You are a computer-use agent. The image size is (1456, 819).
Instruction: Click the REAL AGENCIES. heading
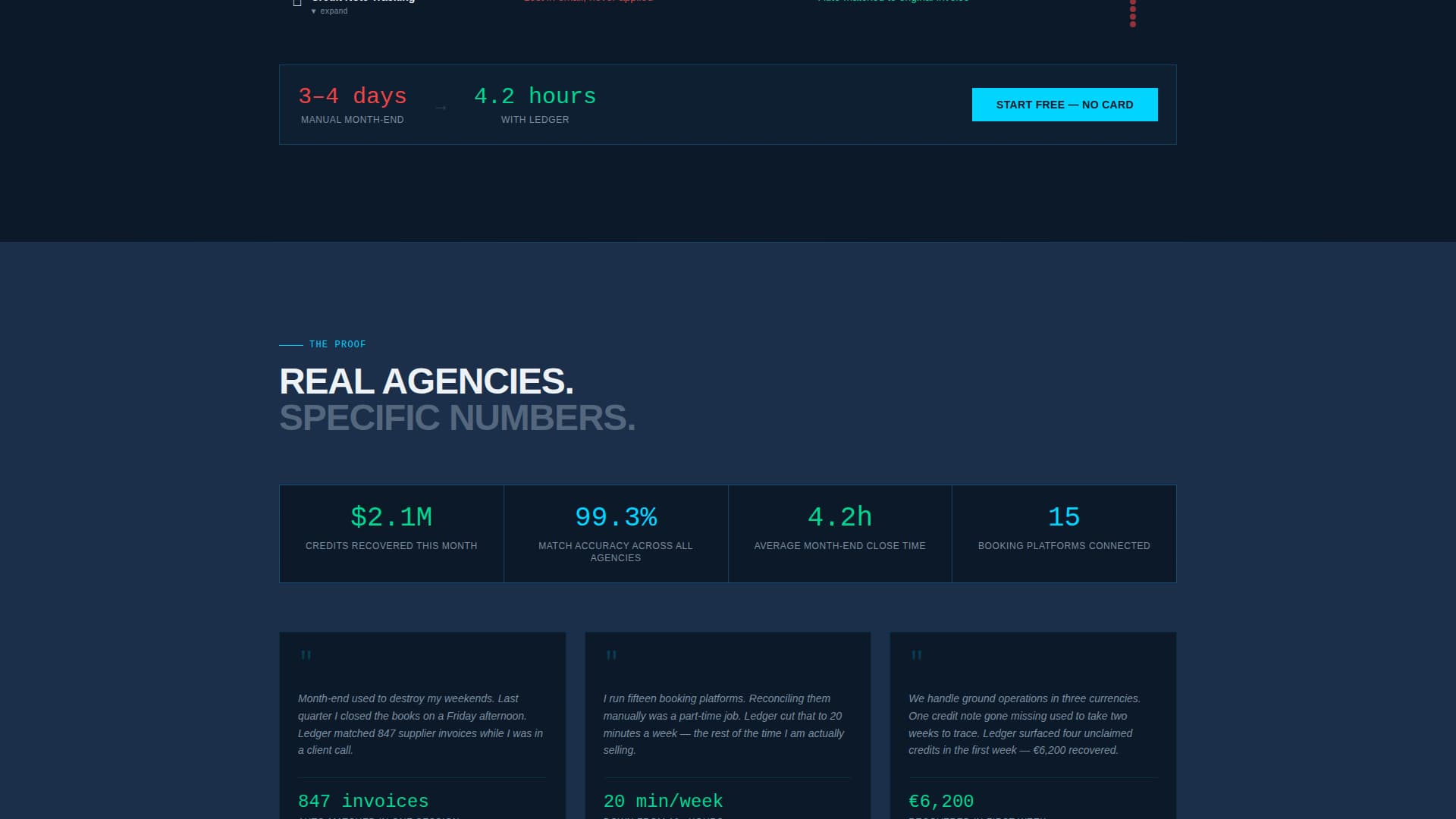(x=426, y=381)
